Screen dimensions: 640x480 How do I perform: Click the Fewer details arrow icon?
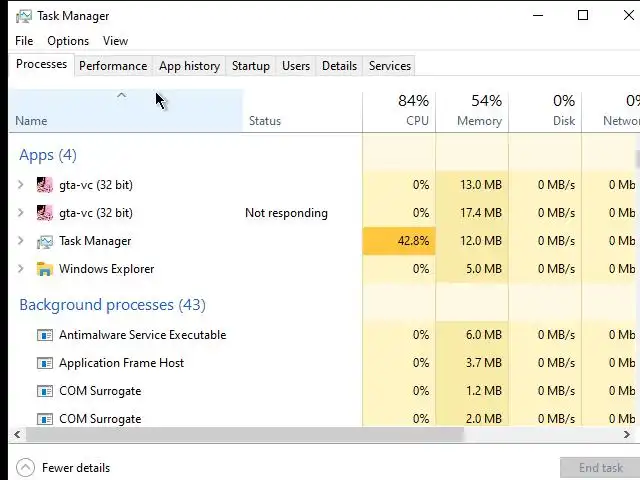(25, 467)
